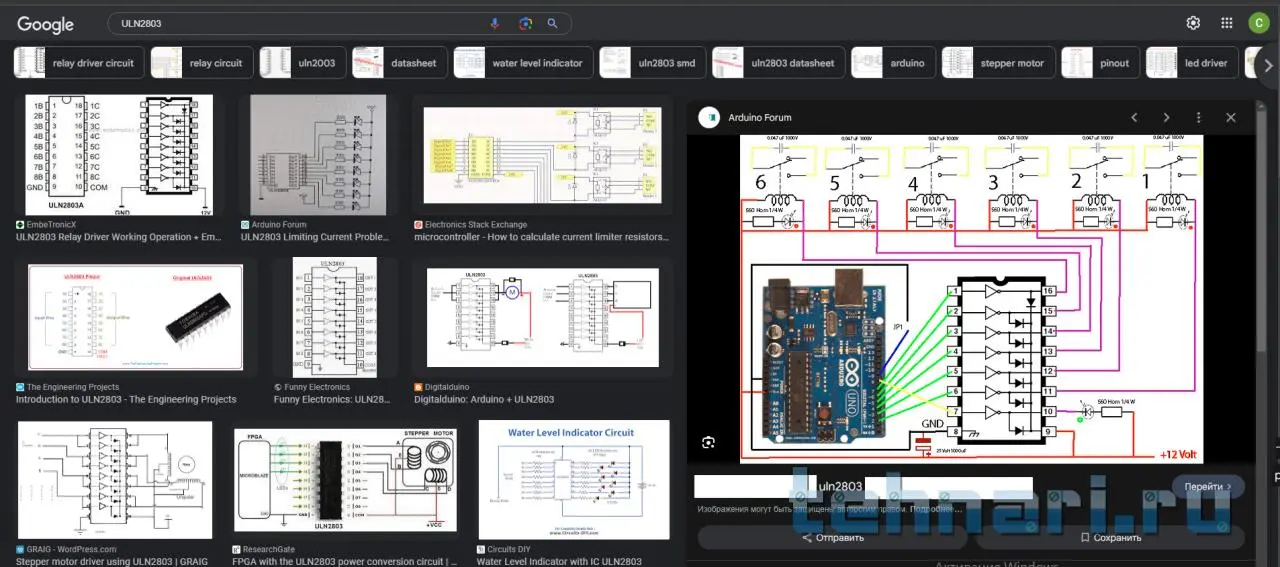Open ResearchGate FPGA ULN2803 thumbnail
Viewport: 1280px width, 567px height.
tap(345, 481)
